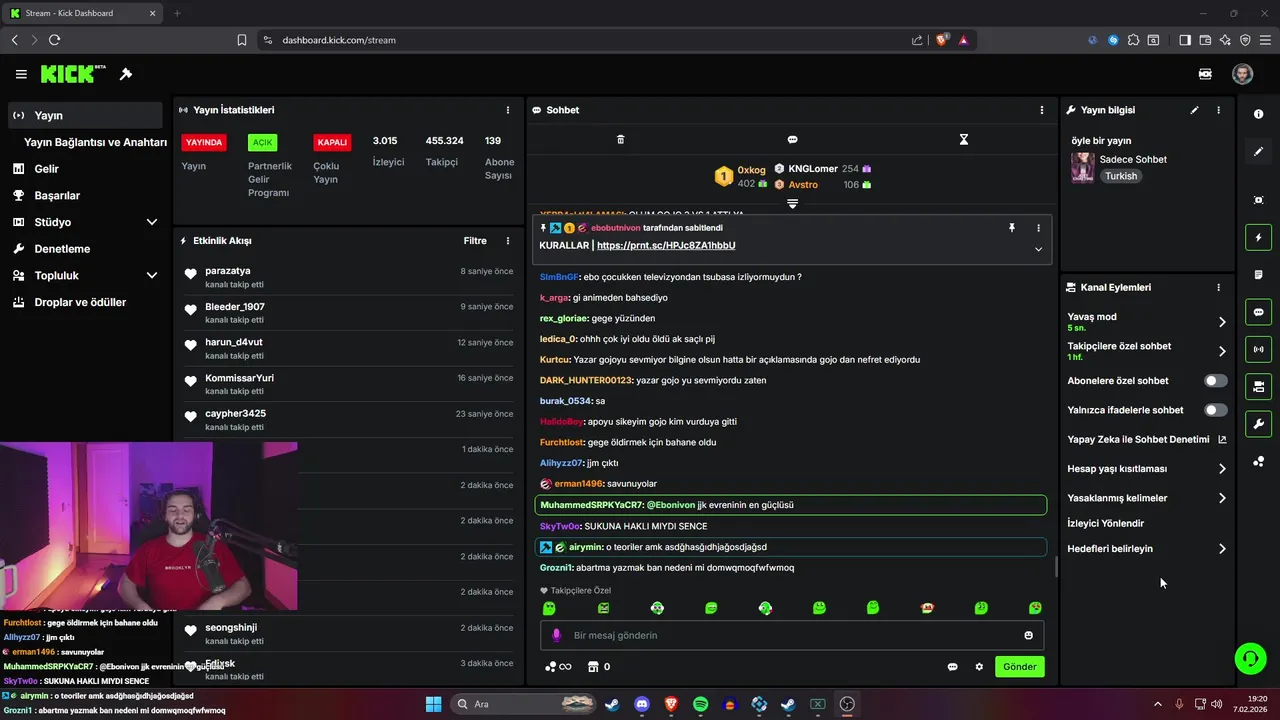This screenshot has width=1280, height=720.
Task: Click the Sadece Sohbet category thumbnail
Action: click(x=1082, y=167)
